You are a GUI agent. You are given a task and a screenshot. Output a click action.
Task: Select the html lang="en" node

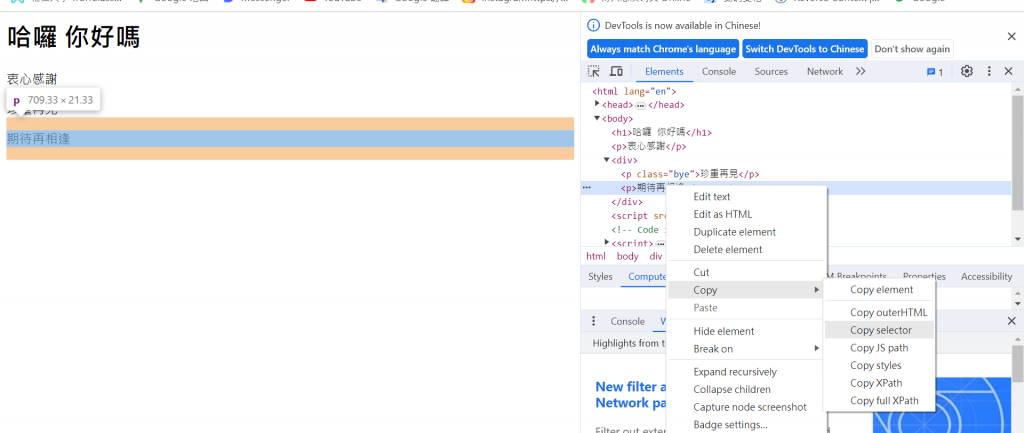(x=634, y=91)
